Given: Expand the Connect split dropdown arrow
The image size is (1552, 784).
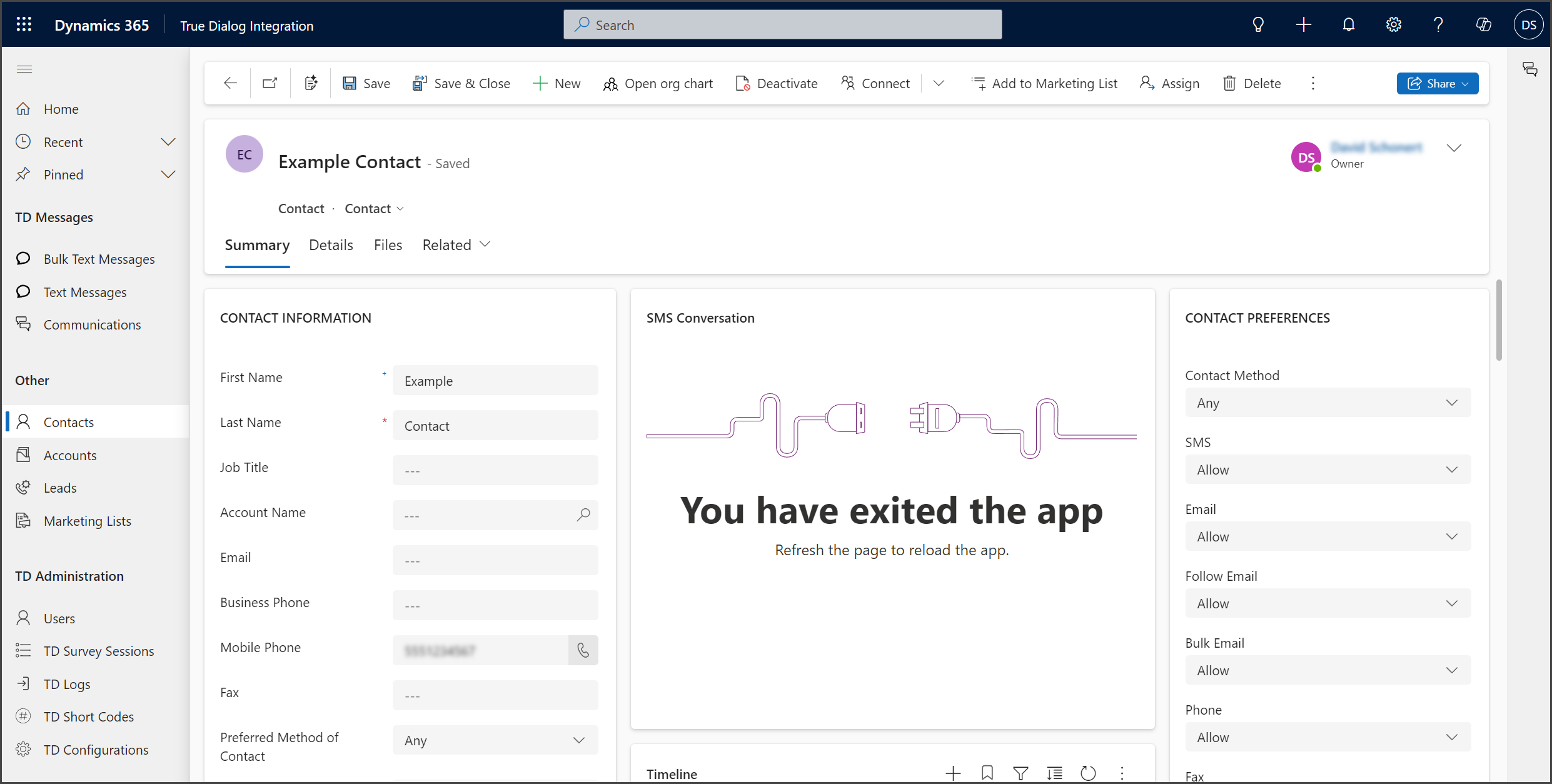Looking at the screenshot, I should click(939, 83).
